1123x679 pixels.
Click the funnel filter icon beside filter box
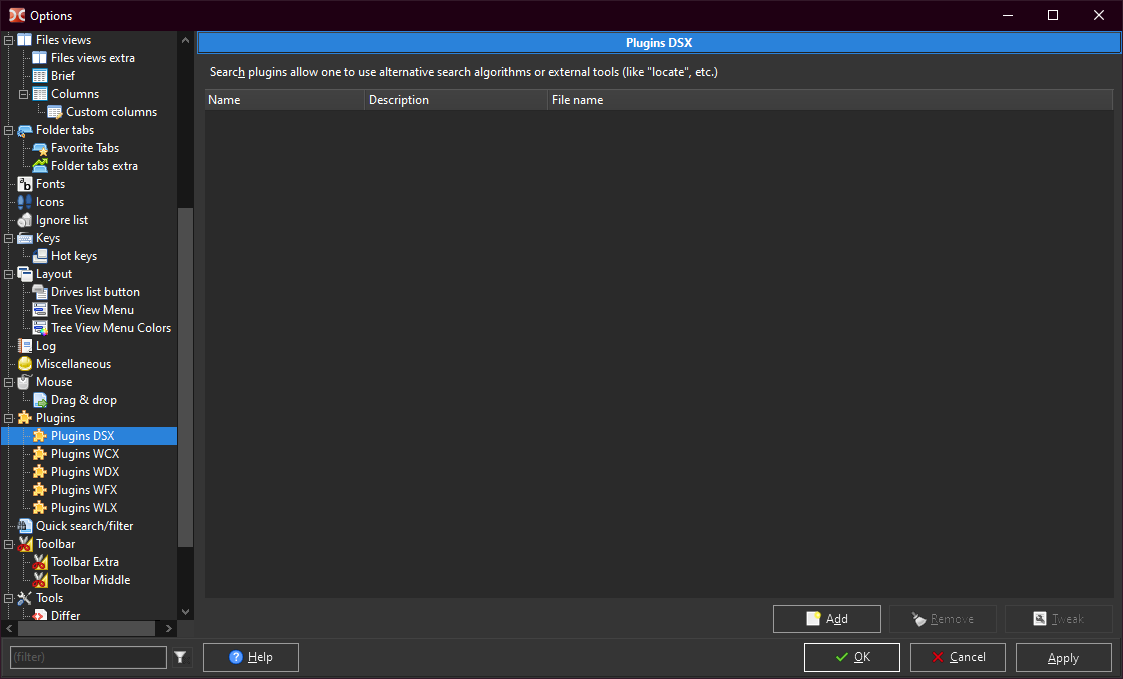pyautogui.click(x=180, y=657)
